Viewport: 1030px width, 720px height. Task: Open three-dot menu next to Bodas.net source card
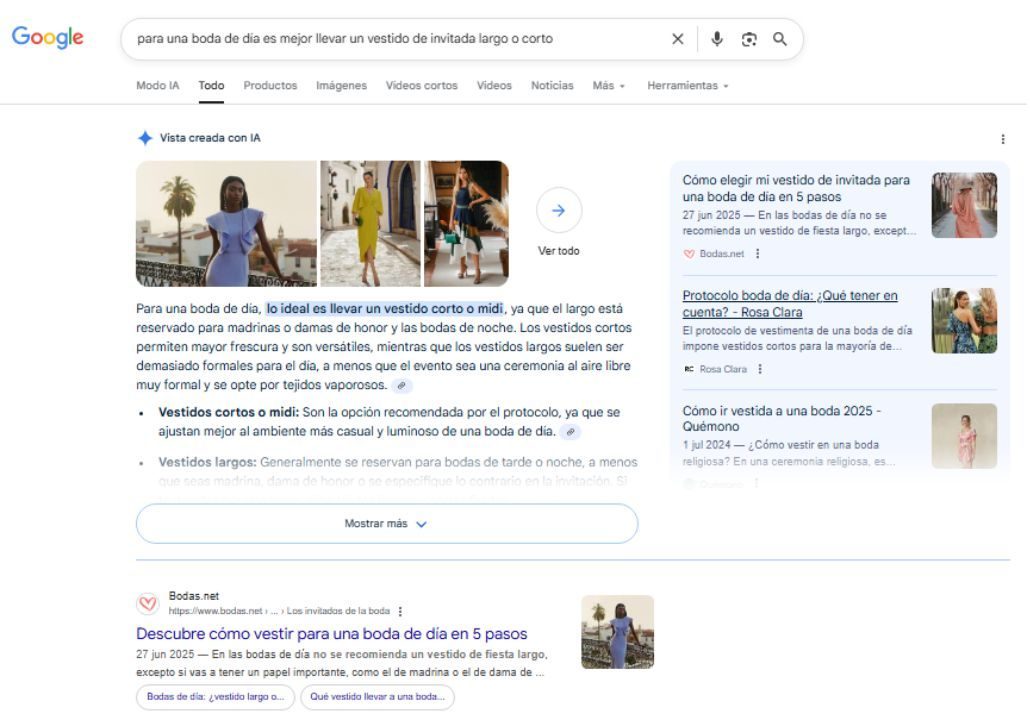click(x=757, y=254)
